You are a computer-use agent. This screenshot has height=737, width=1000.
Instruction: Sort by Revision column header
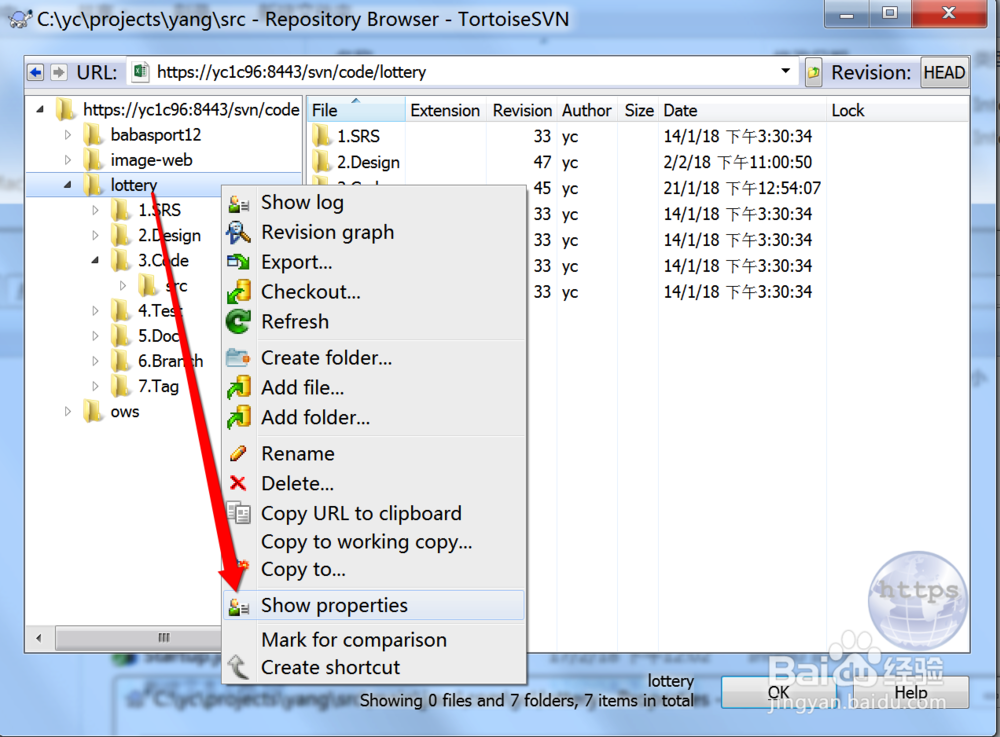point(522,110)
